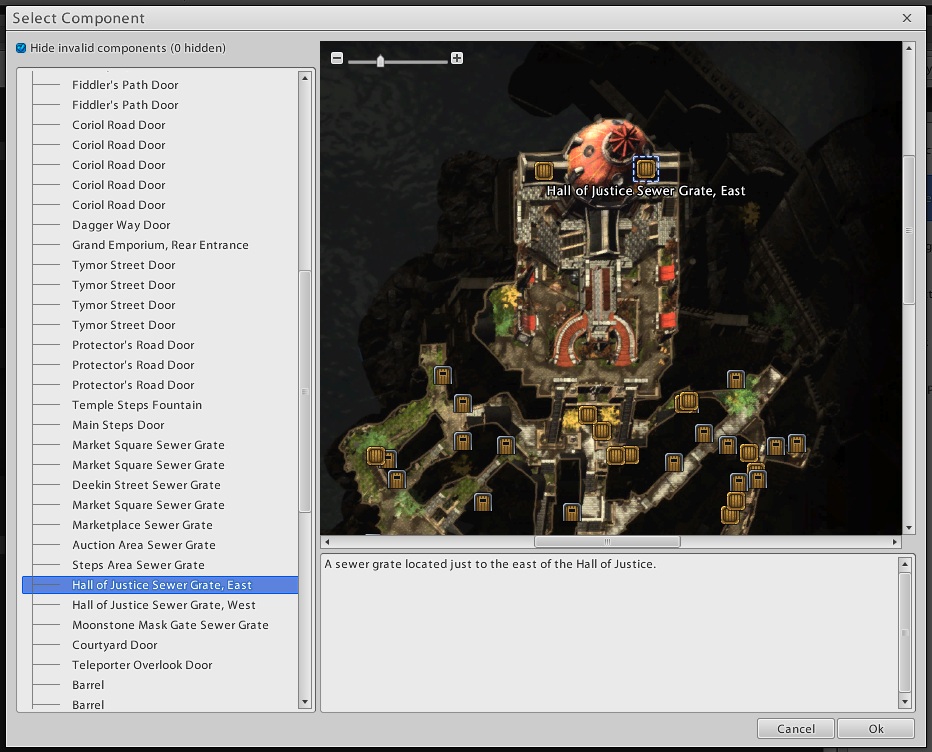Zoom in the map with the plus icon
The width and height of the screenshot is (932, 752).
(x=456, y=58)
